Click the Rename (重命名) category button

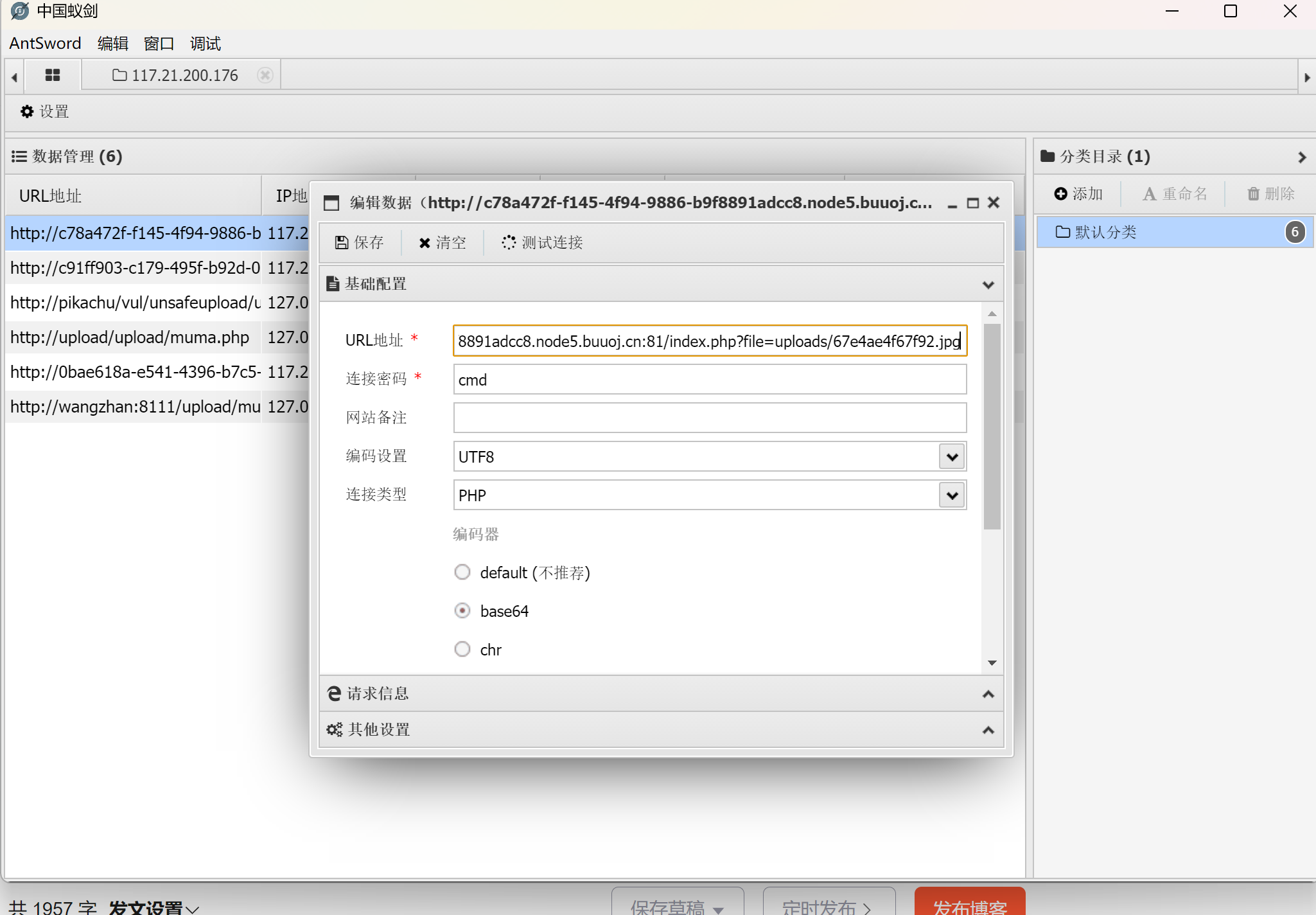(x=1175, y=193)
